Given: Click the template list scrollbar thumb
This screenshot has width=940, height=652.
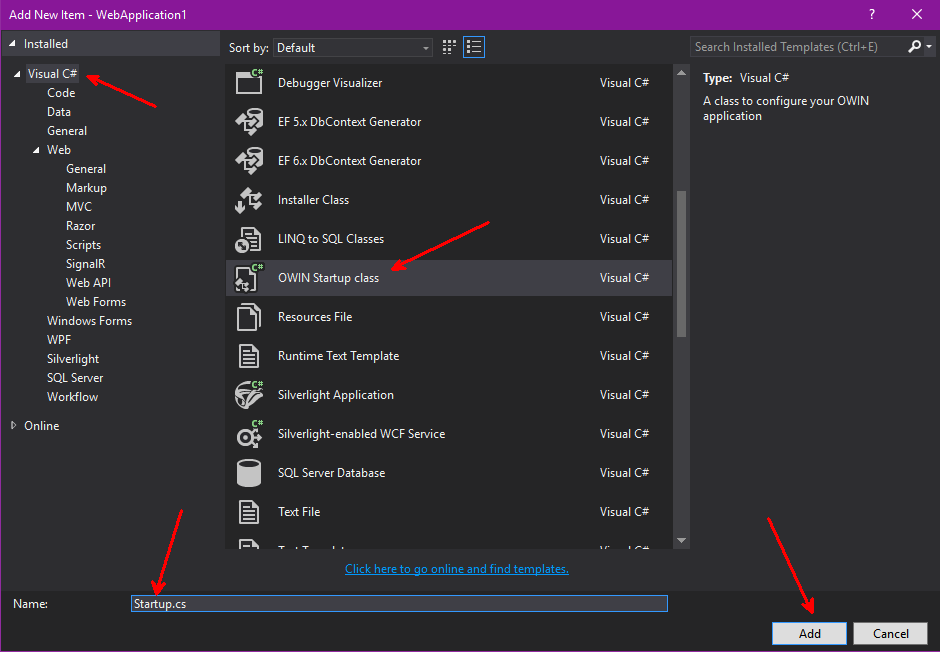Looking at the screenshot, I should (682, 264).
